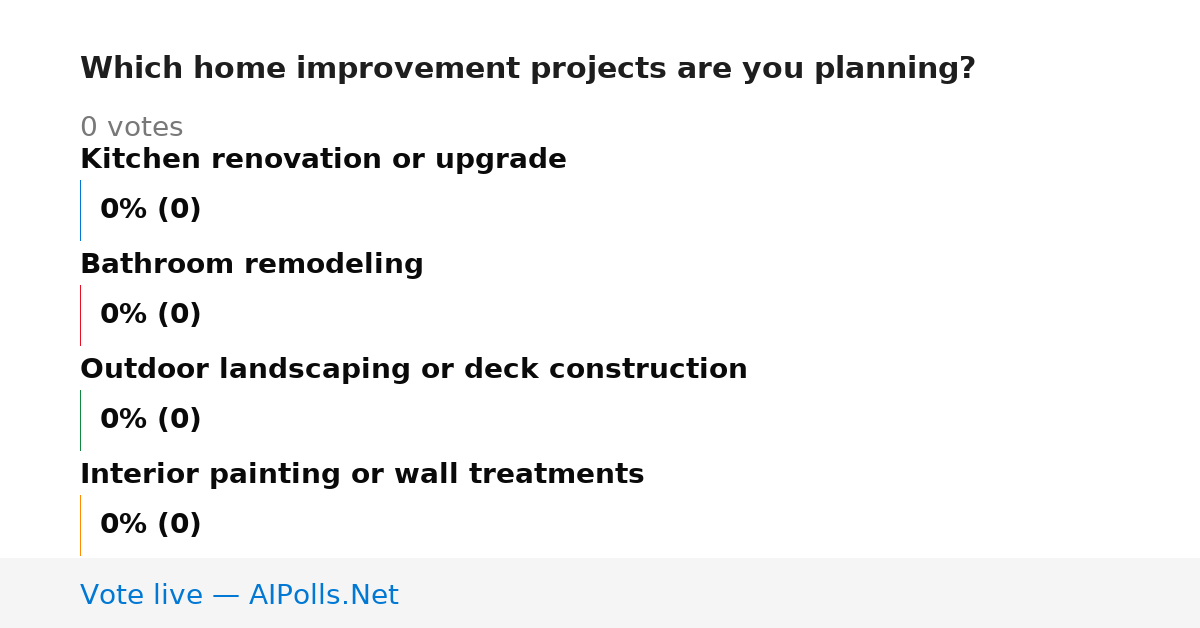Viewport: 1200px width, 628px height.
Task: Click the 0% (0) result for Outdoor landscaping
Action: pyautogui.click(x=151, y=420)
